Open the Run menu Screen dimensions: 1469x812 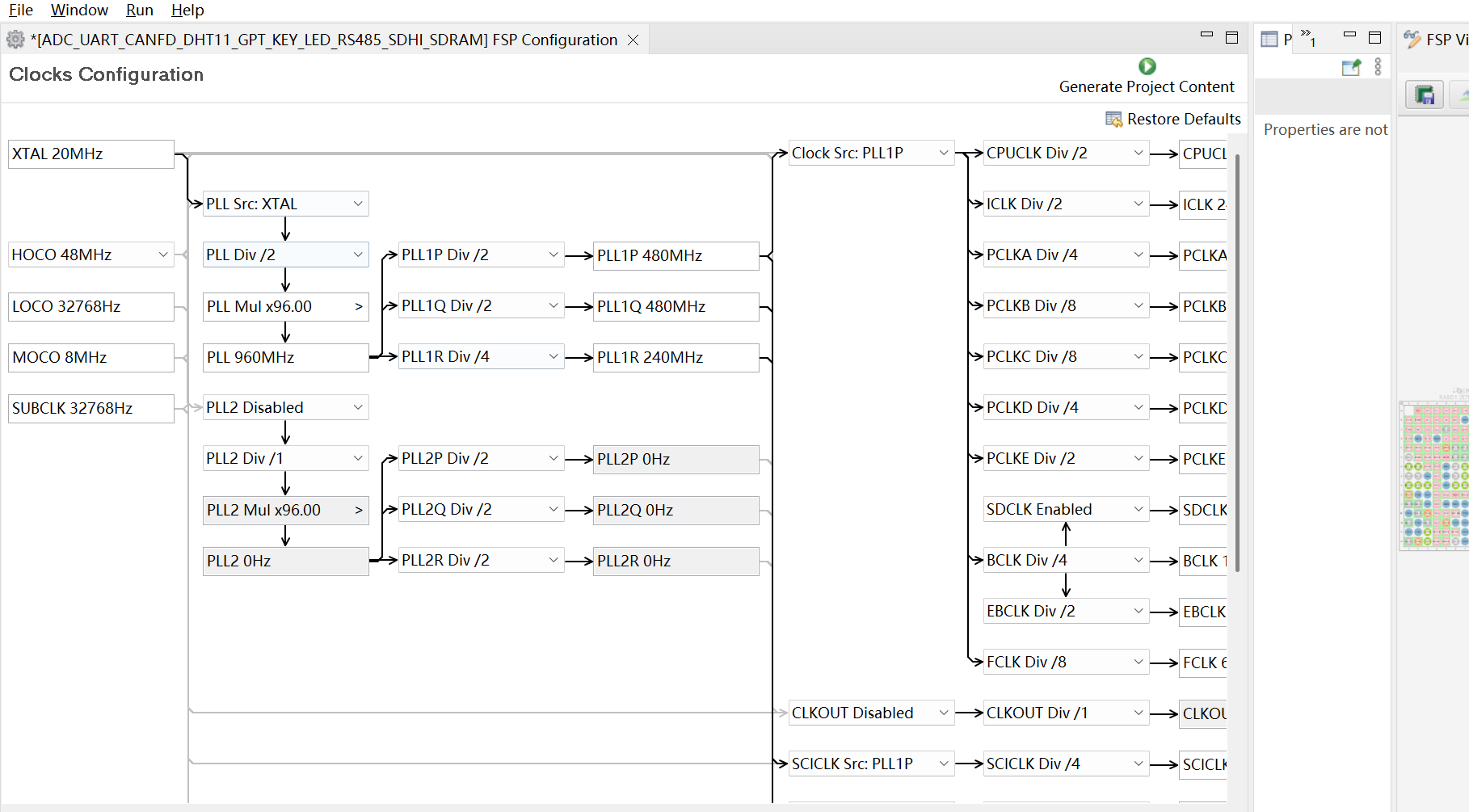(140, 10)
